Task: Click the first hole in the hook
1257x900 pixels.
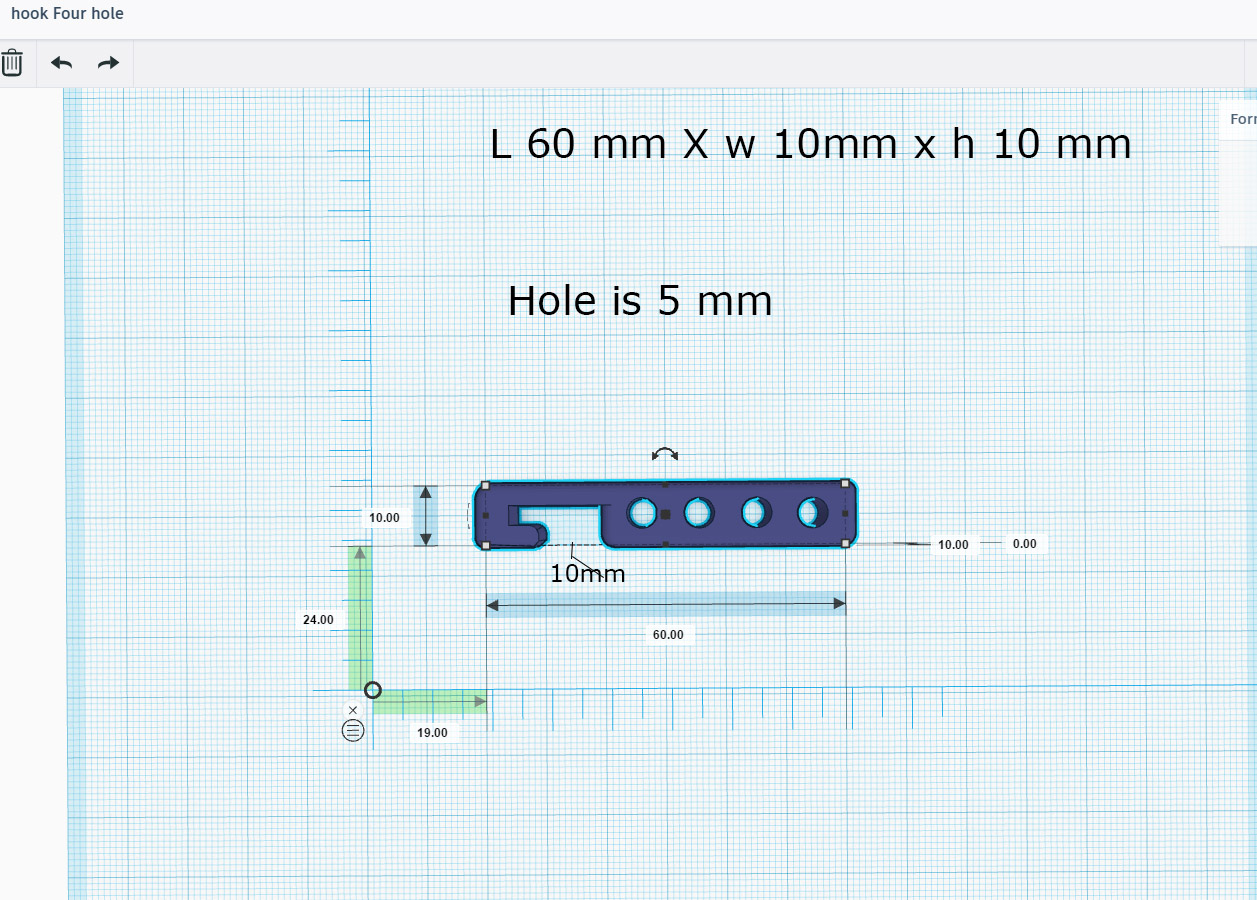Action: pos(641,514)
